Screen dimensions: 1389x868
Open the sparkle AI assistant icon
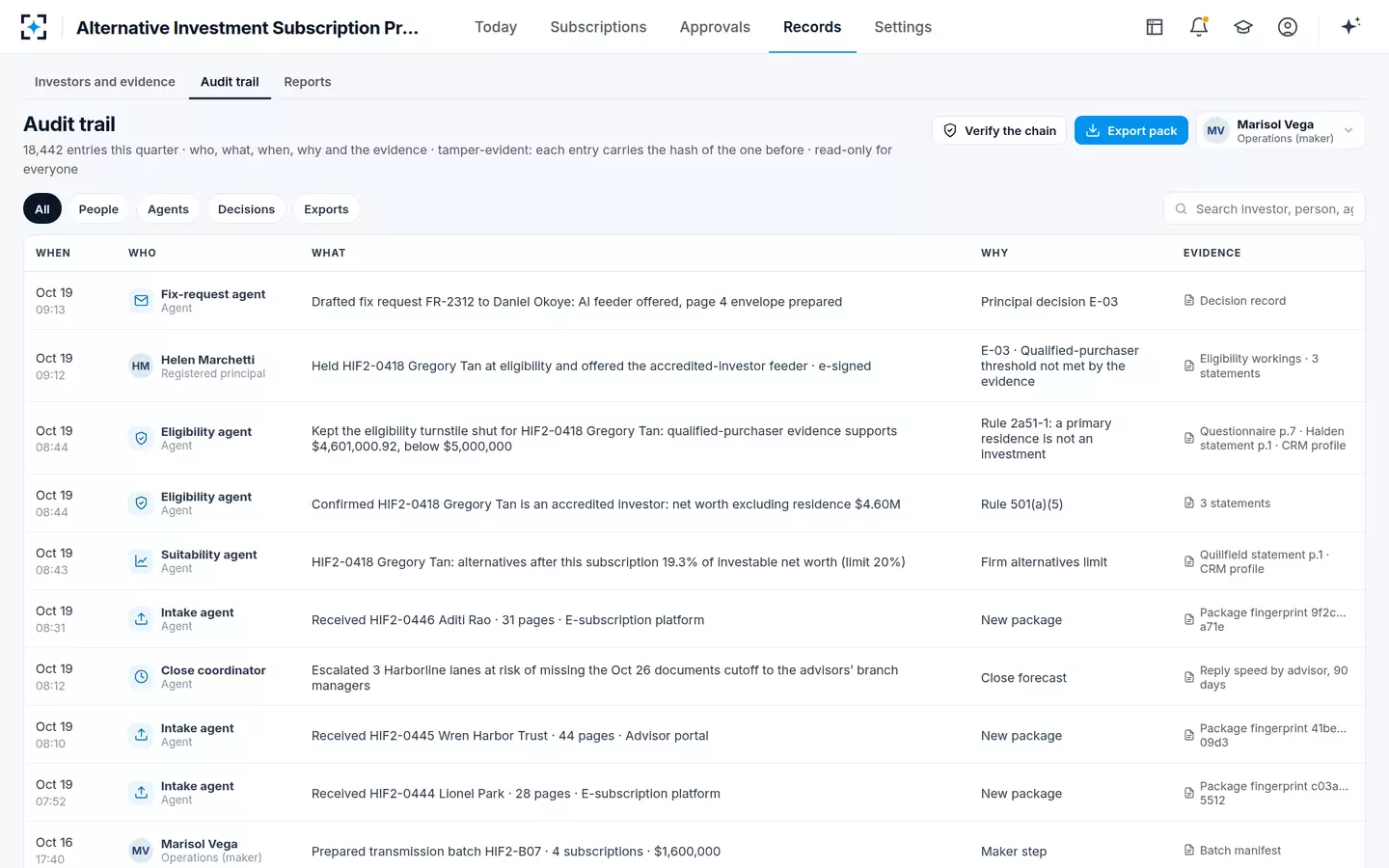click(1350, 26)
